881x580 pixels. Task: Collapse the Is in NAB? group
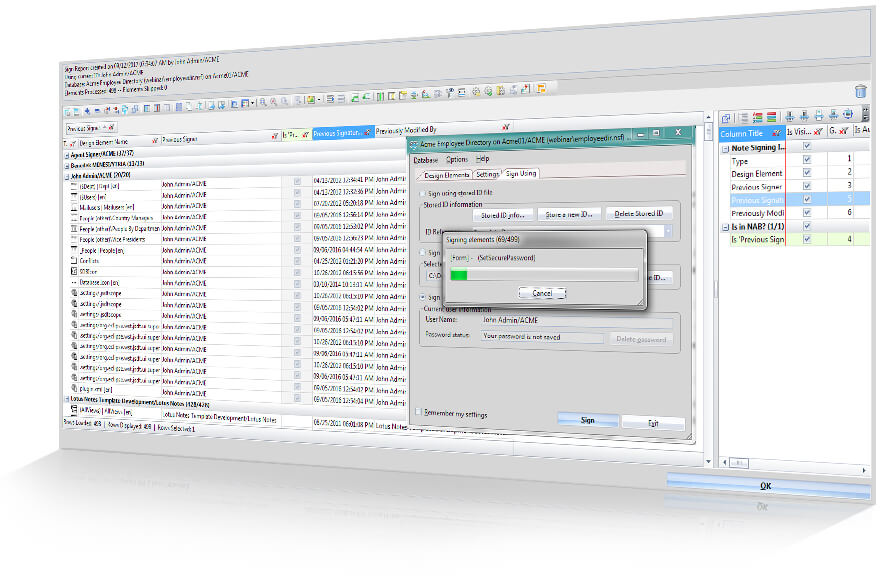(x=725, y=228)
